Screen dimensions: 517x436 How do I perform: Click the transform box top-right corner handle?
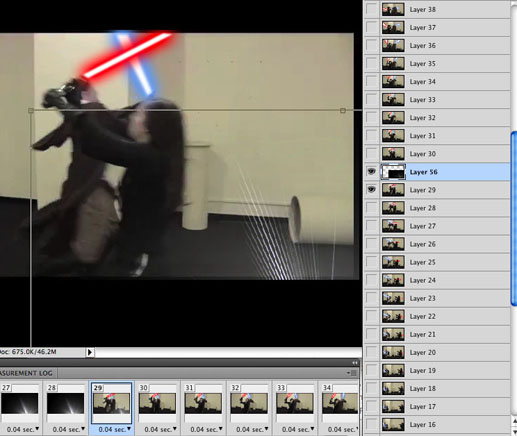click(x=343, y=110)
